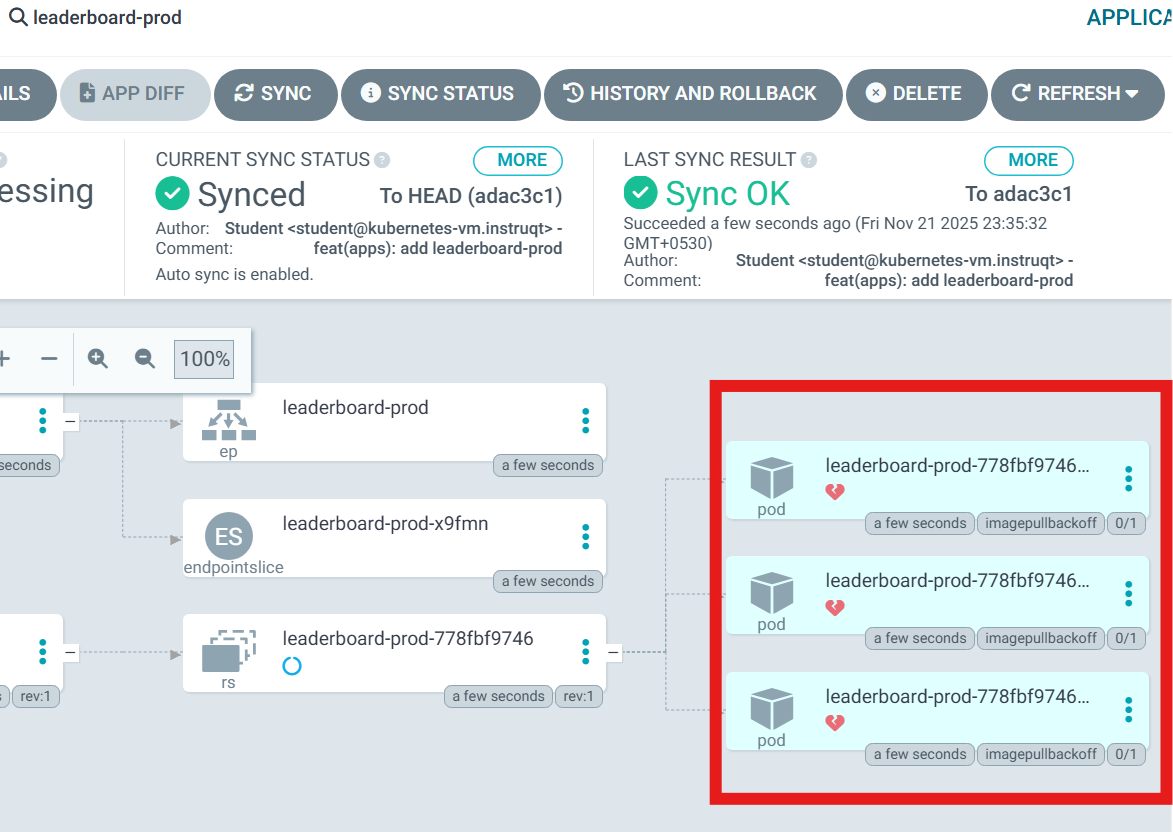The height and width of the screenshot is (832, 1173).
Task: Open kebab menu of first pod
Action: click(x=1129, y=479)
